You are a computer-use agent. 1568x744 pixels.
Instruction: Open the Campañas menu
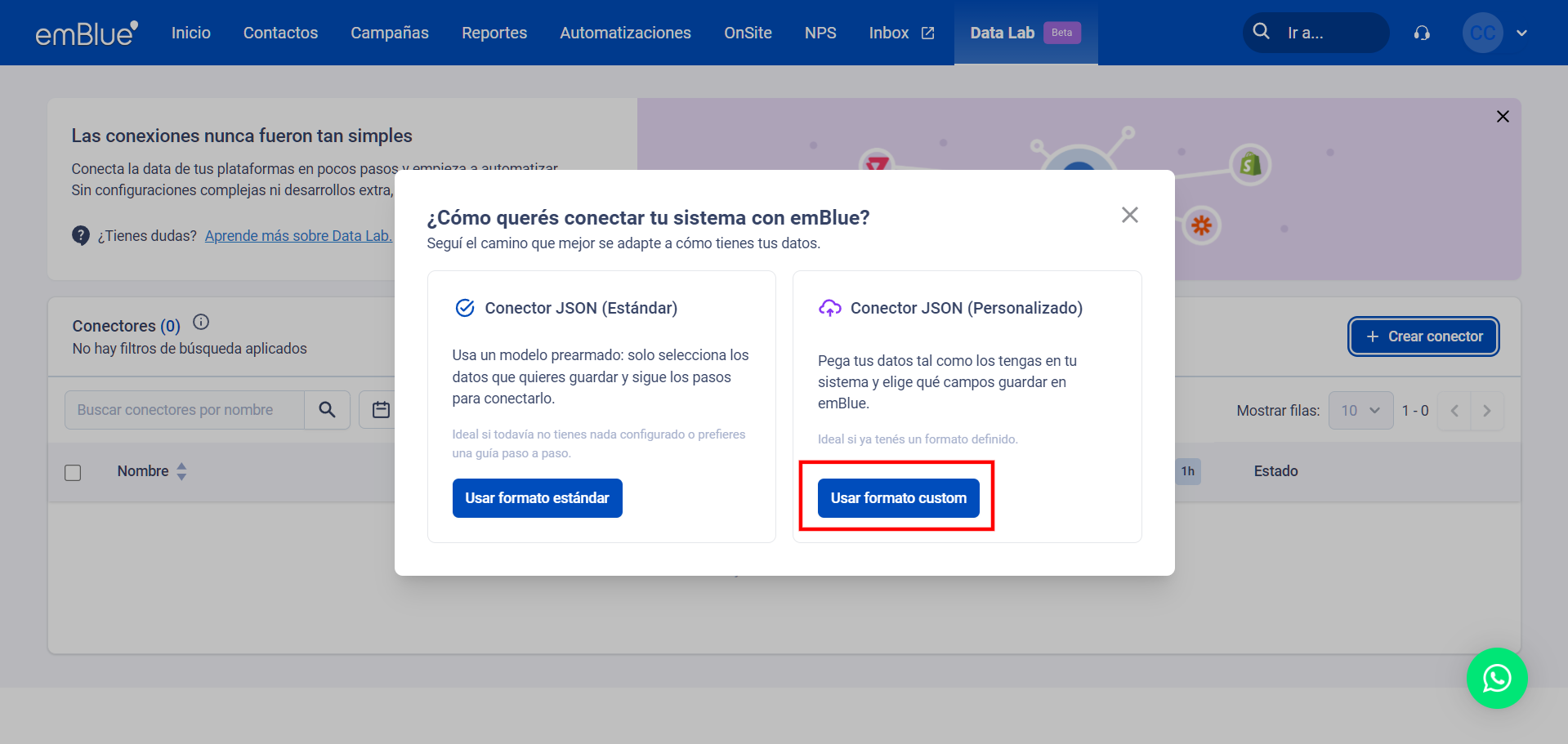(390, 33)
